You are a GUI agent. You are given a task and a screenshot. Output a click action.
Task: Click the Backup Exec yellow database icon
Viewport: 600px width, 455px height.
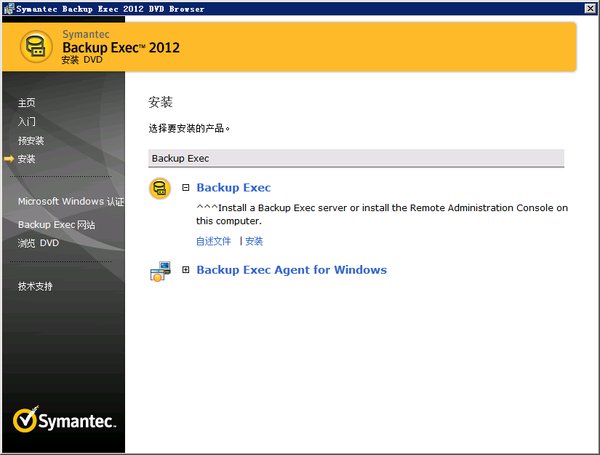point(160,188)
